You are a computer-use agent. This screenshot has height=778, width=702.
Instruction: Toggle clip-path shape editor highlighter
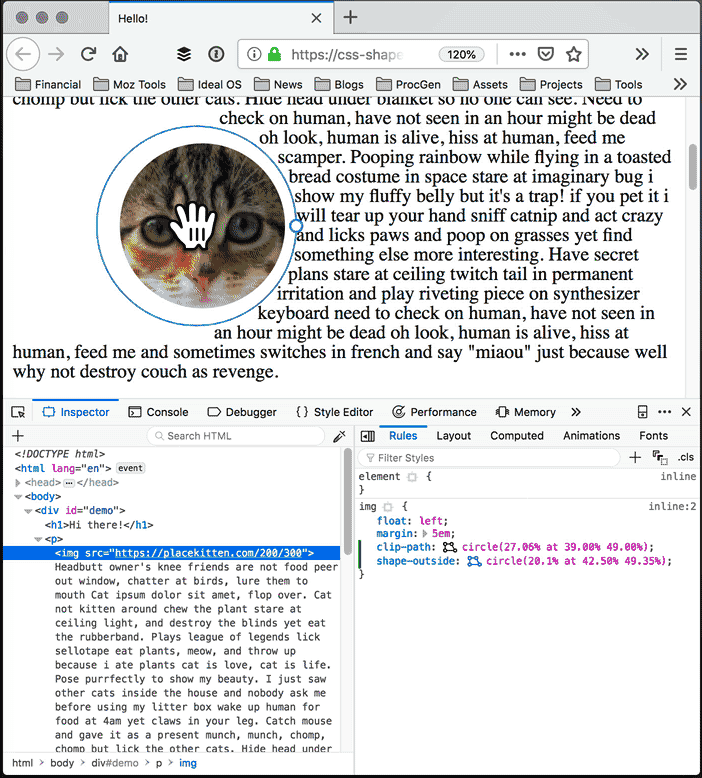[x=449, y=547]
